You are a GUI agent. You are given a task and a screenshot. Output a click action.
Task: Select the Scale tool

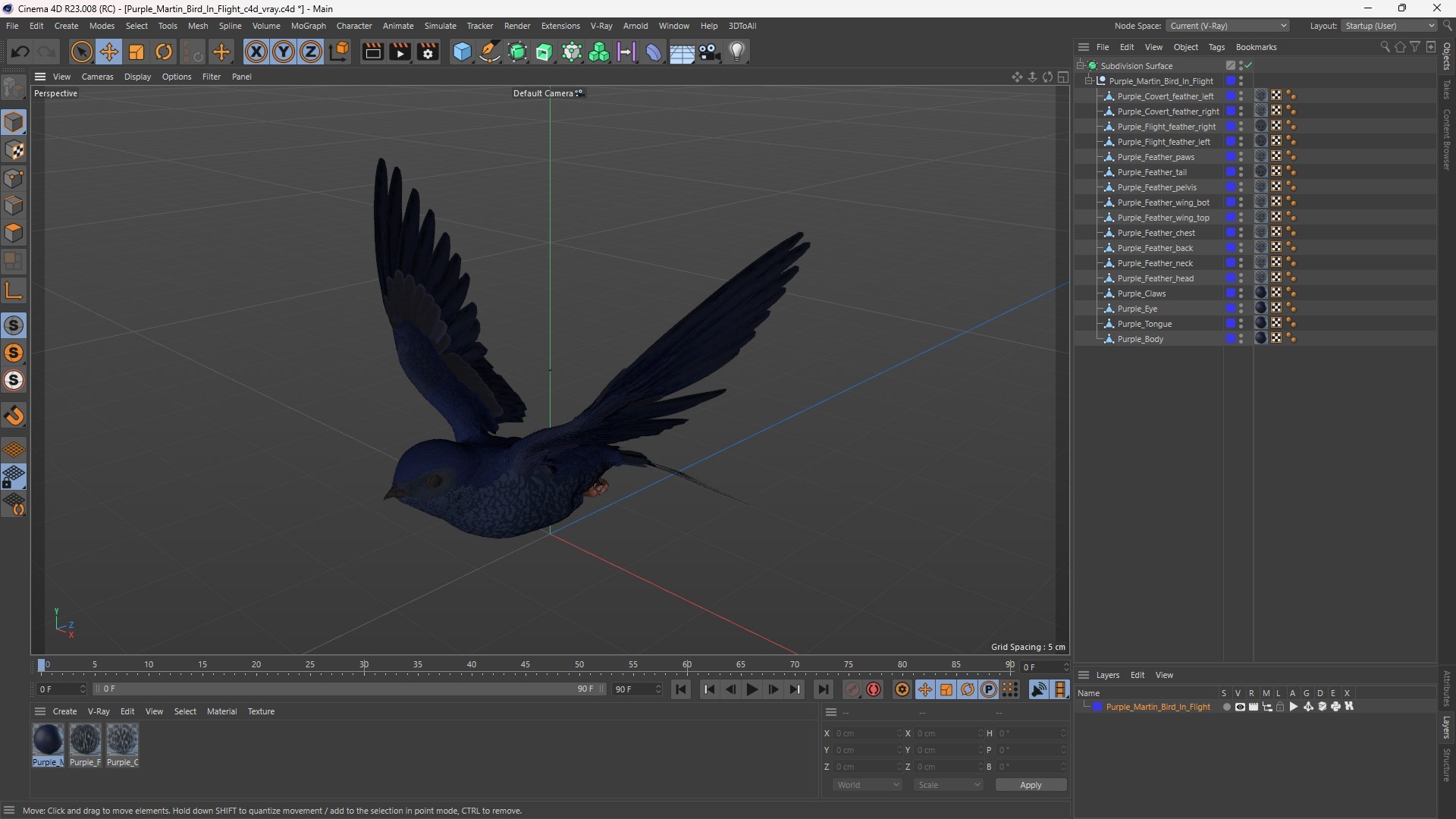136,52
